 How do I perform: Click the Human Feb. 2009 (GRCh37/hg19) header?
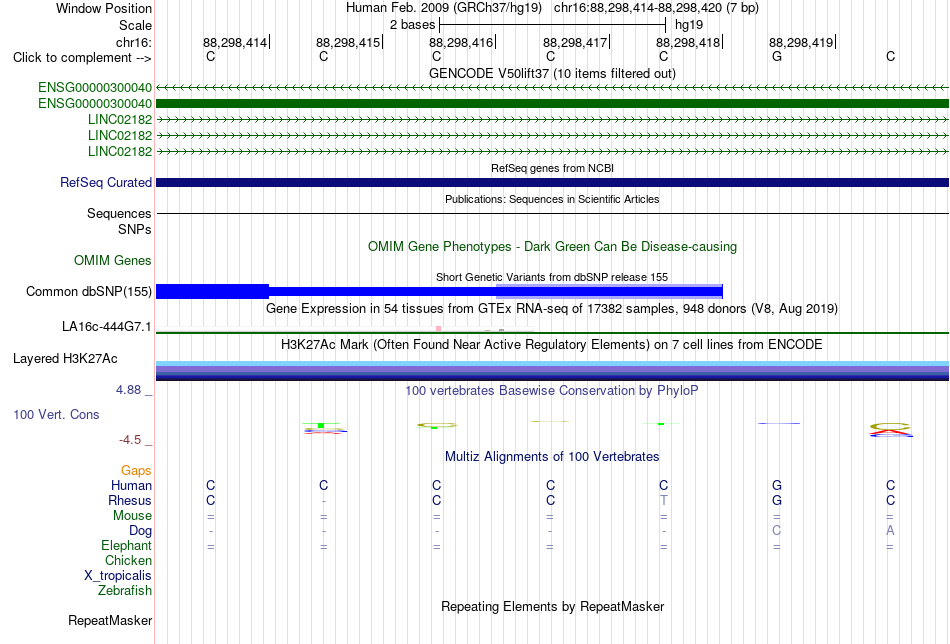point(445,8)
